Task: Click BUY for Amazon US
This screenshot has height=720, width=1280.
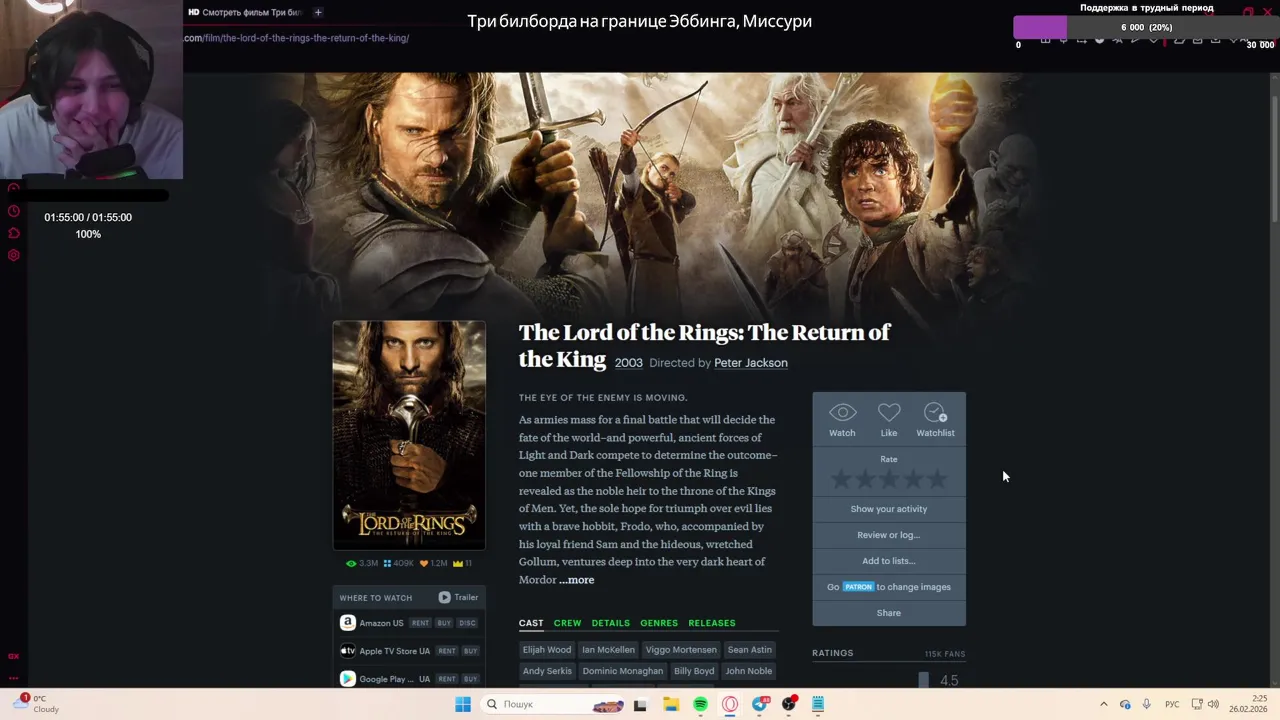Action: (x=444, y=623)
